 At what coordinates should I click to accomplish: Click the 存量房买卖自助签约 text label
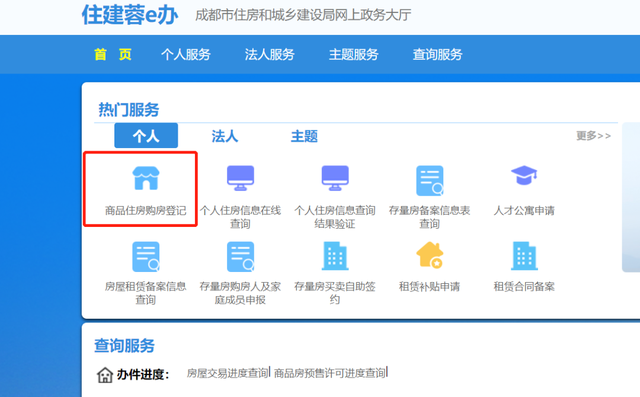pyautogui.click(x=335, y=293)
